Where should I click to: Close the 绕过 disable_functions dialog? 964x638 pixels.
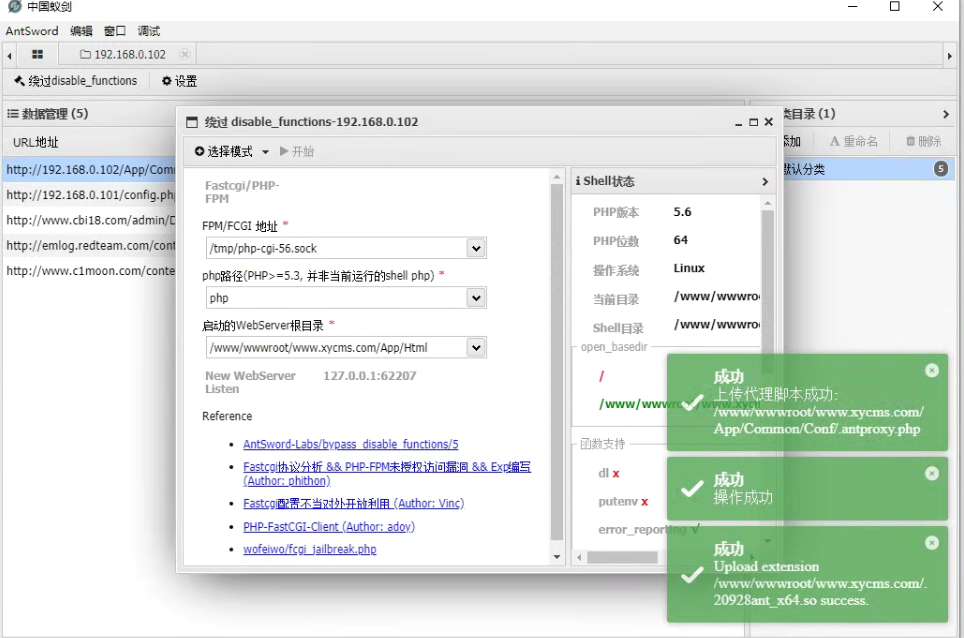coord(768,122)
